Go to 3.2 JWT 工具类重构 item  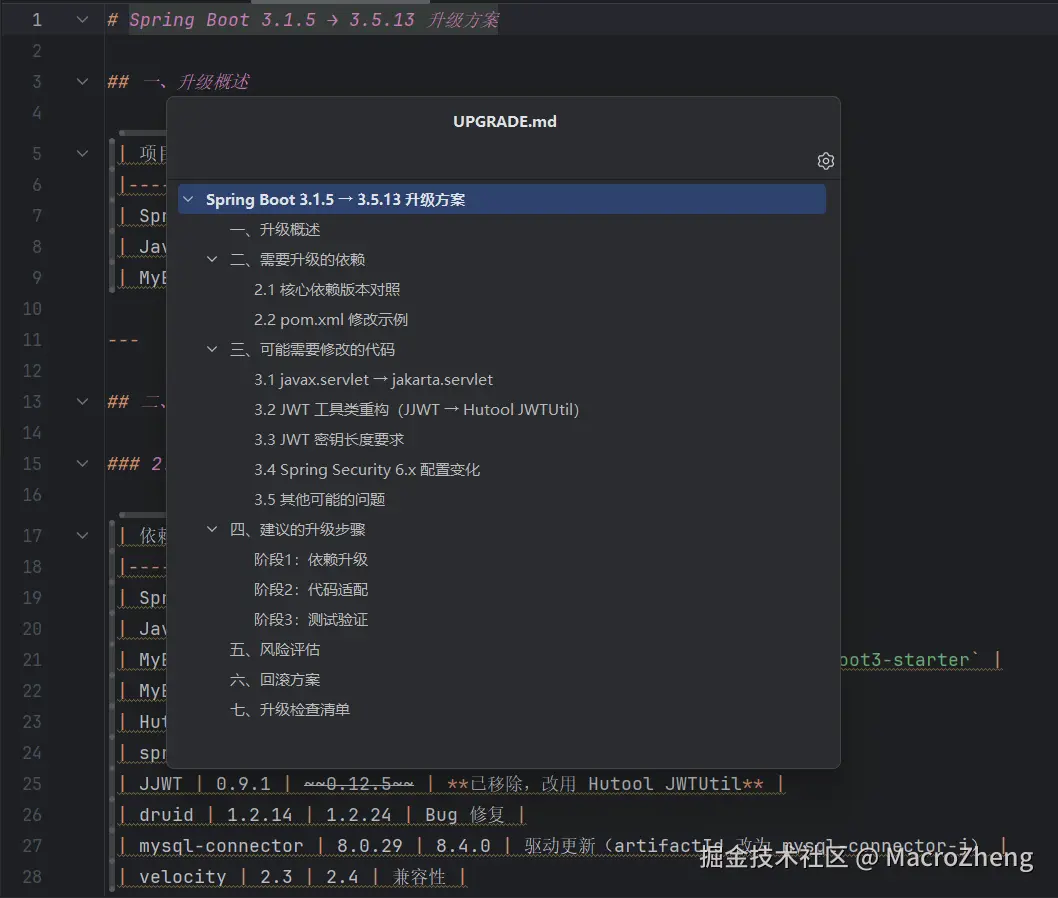[416, 410]
